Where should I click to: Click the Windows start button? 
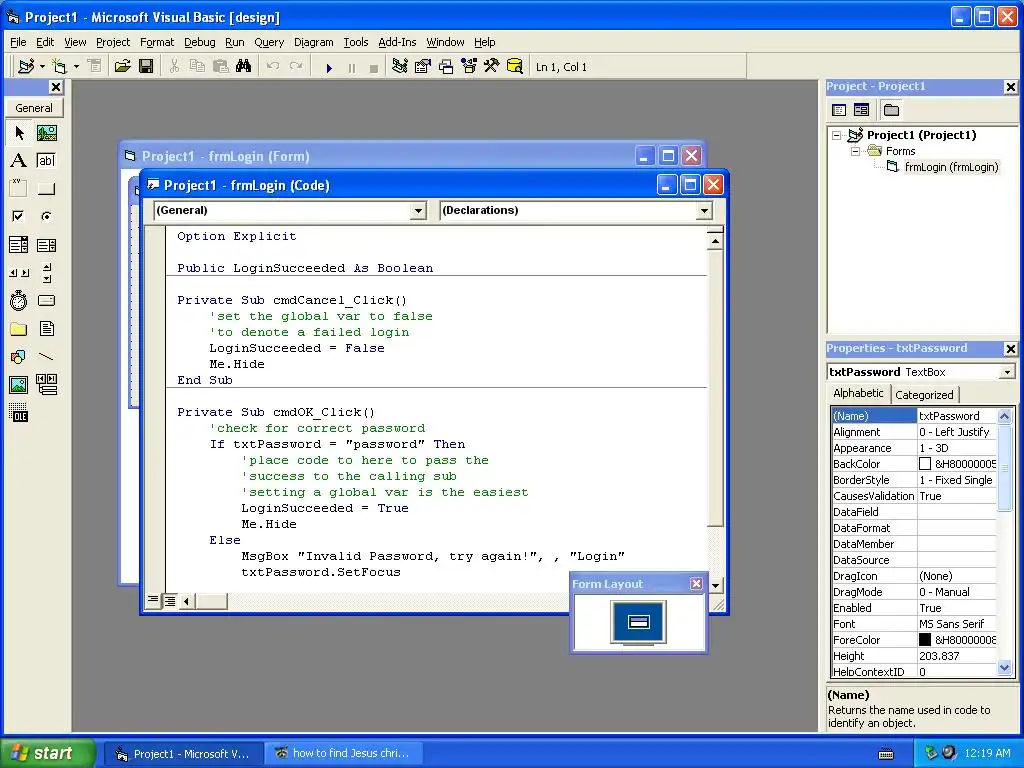(48, 753)
